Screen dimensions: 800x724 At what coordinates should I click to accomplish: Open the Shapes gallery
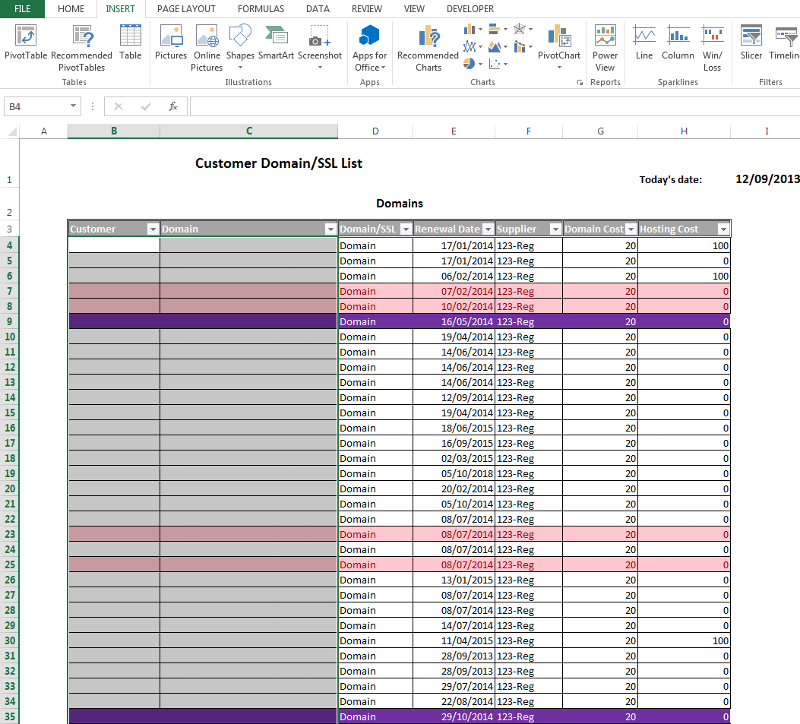[x=240, y=47]
